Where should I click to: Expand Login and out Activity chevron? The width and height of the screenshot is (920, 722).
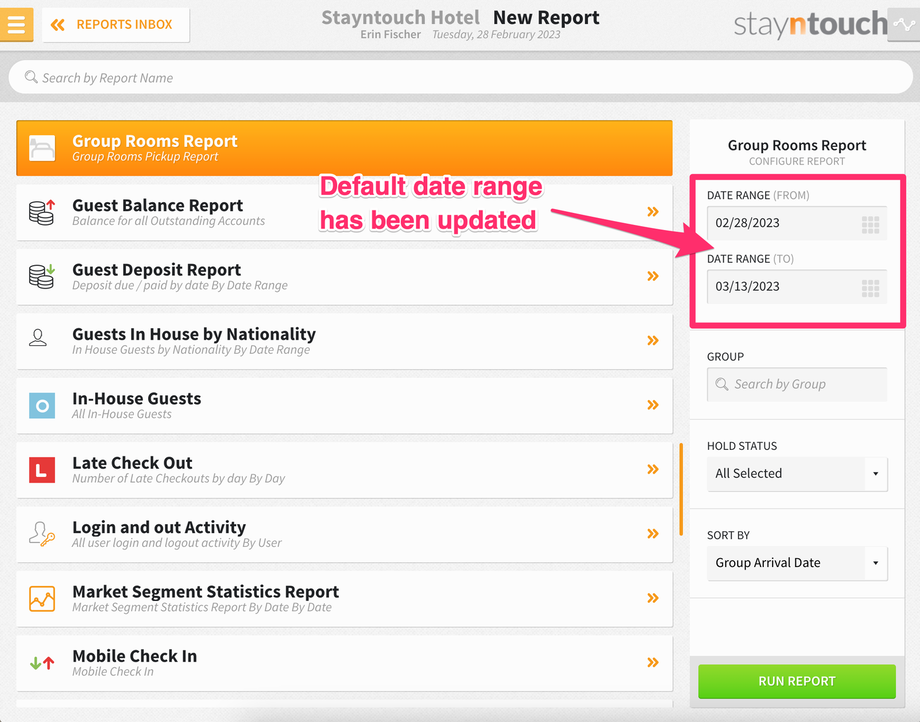click(x=653, y=534)
